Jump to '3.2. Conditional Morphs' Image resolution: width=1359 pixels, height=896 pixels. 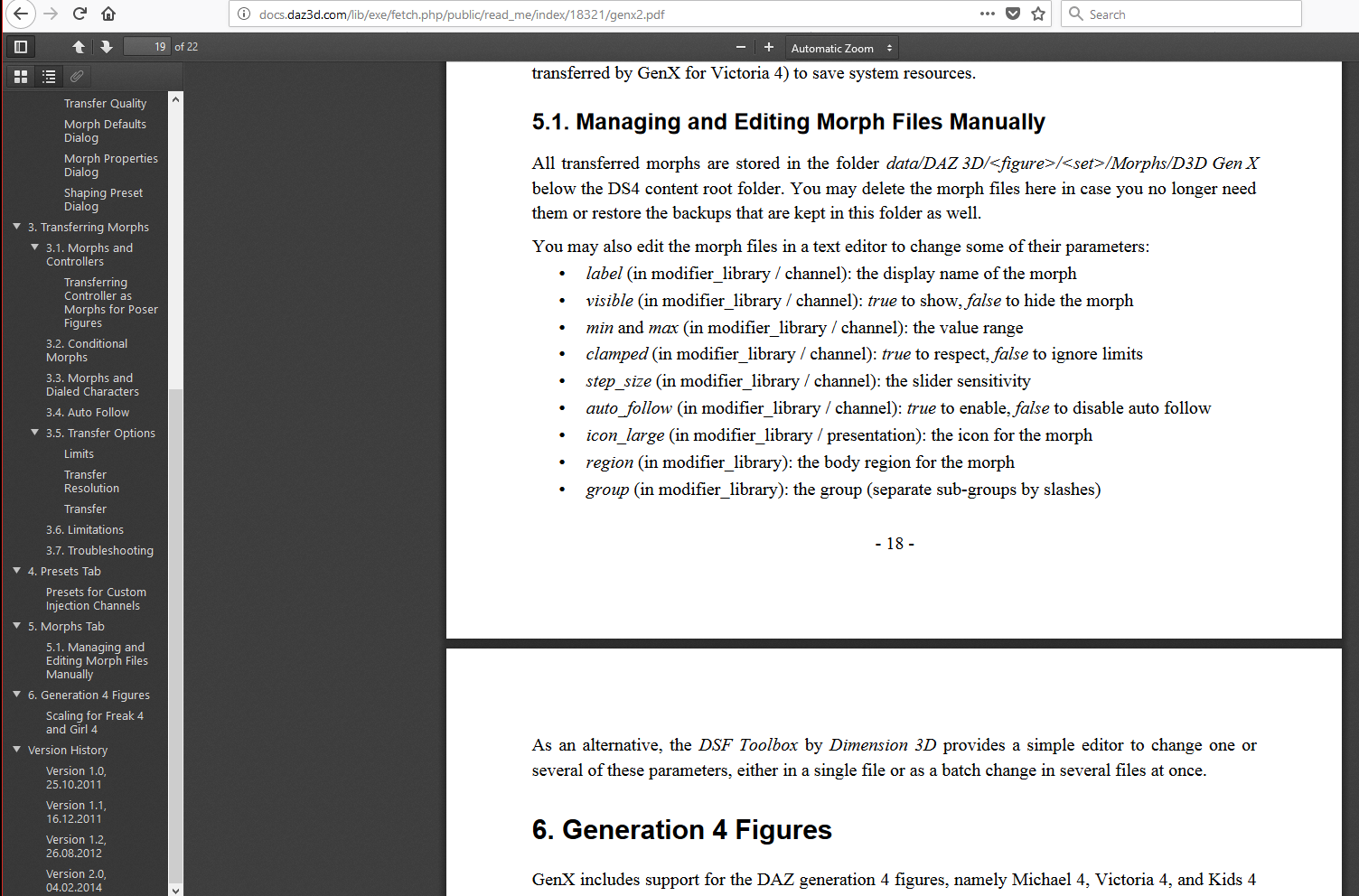(87, 350)
